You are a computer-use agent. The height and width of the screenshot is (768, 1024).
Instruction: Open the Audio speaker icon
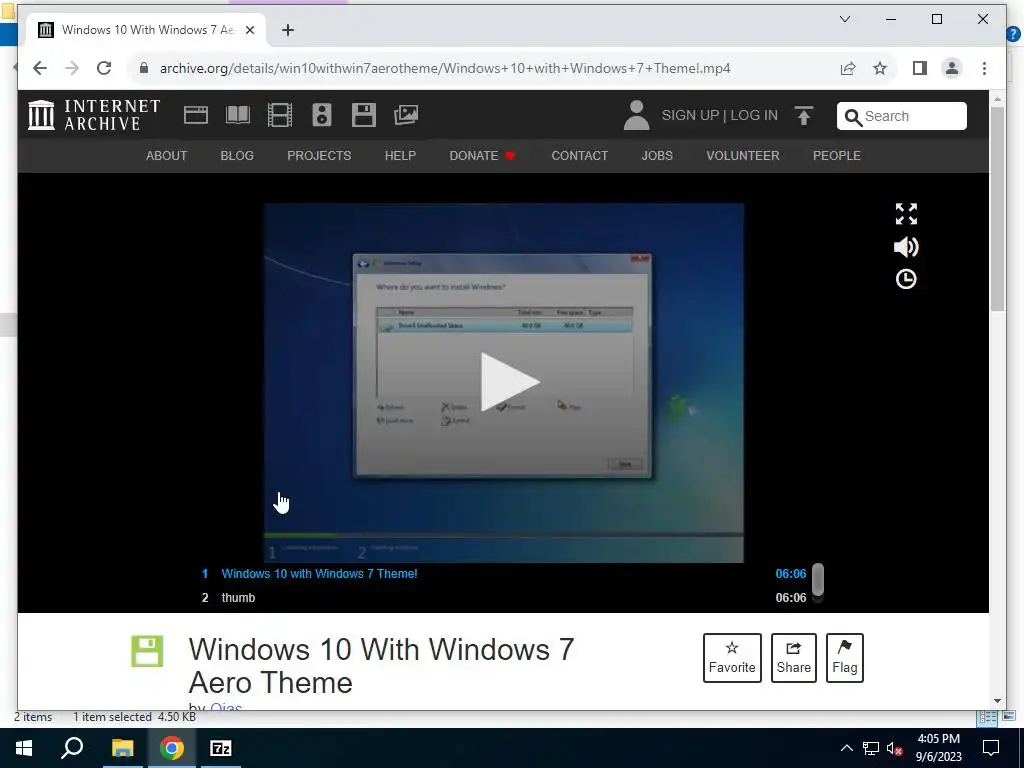pos(321,115)
